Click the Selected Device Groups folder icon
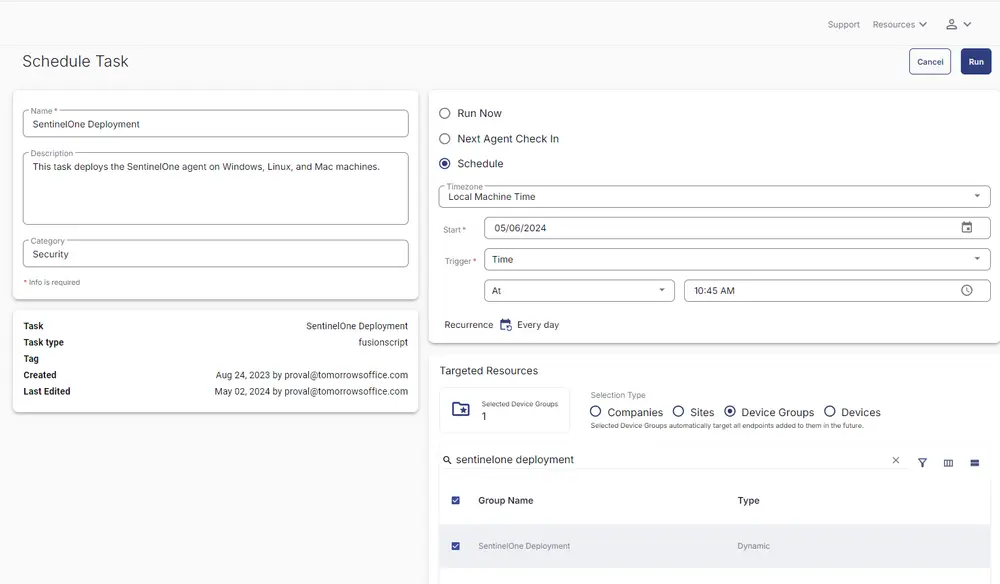 460,409
